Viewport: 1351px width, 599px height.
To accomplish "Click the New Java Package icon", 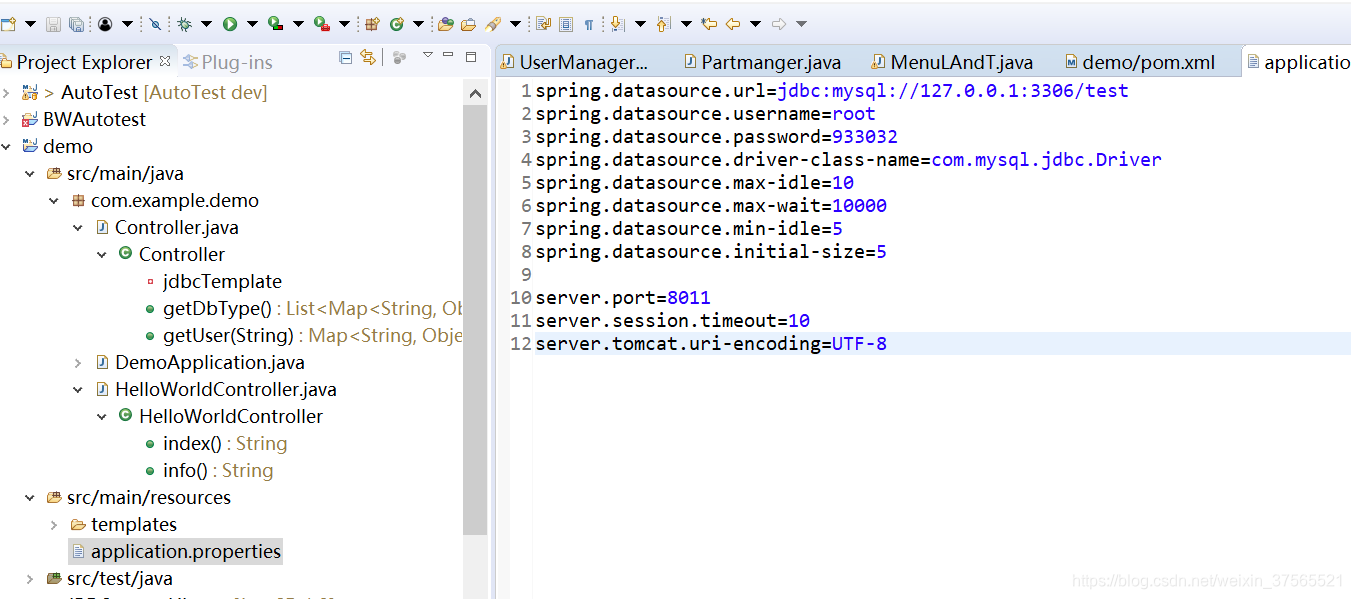I will 372,23.
